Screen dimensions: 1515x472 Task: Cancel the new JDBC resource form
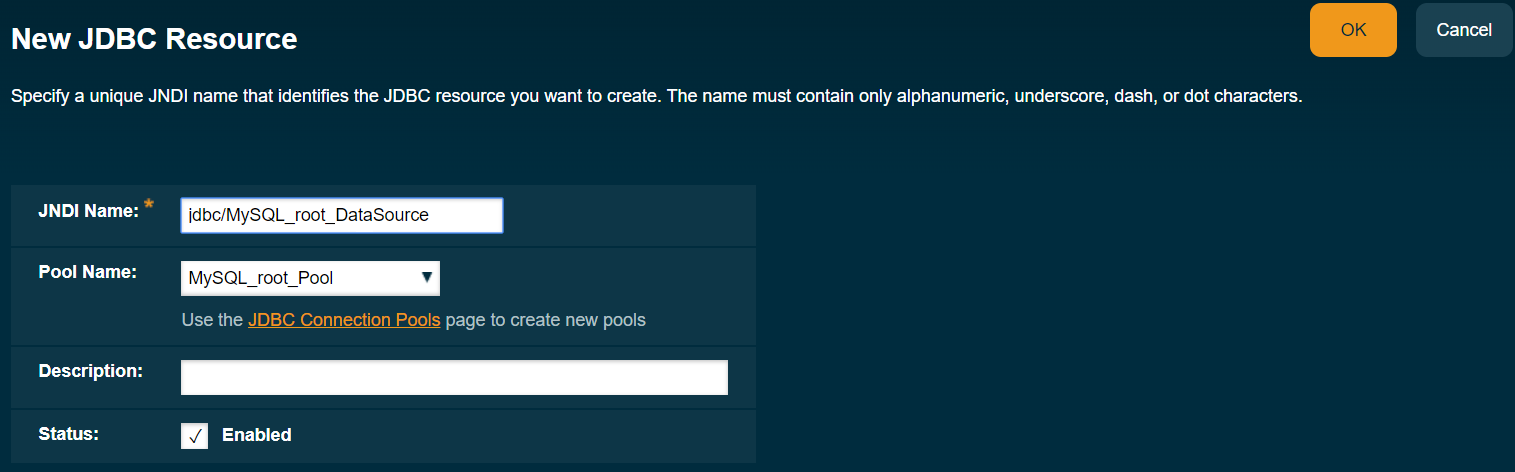[x=1464, y=30]
